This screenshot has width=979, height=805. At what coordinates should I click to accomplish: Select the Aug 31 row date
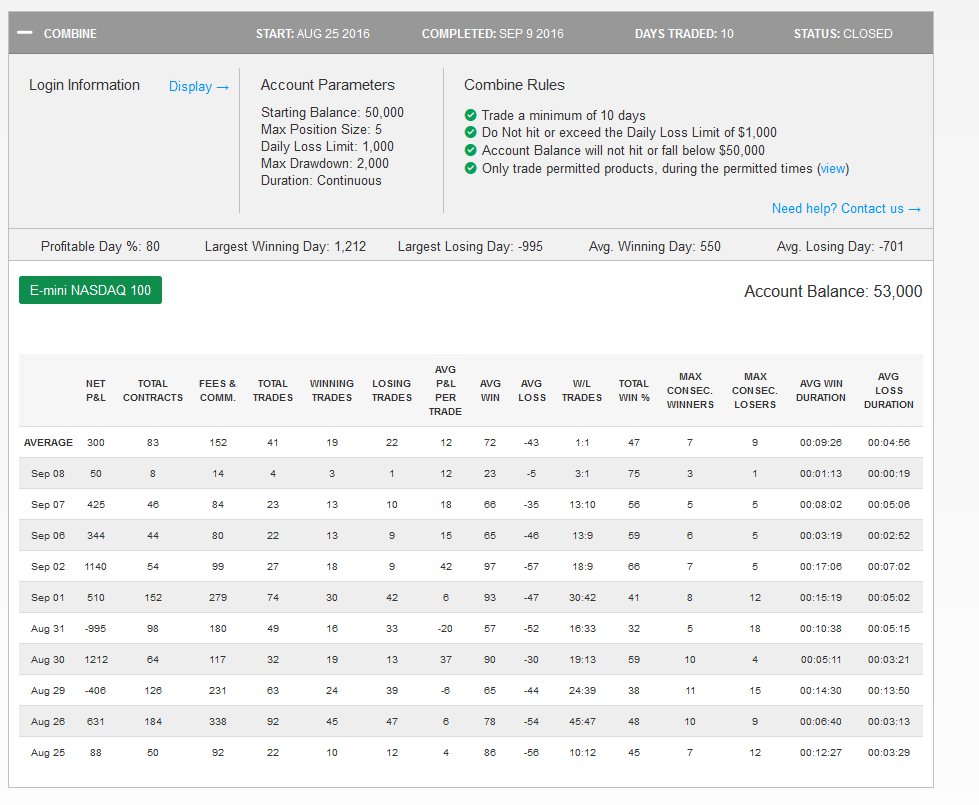click(48, 628)
